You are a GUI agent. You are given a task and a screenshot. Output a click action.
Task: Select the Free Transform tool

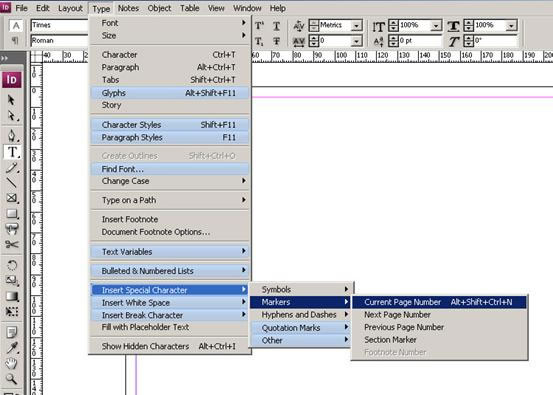11,311
